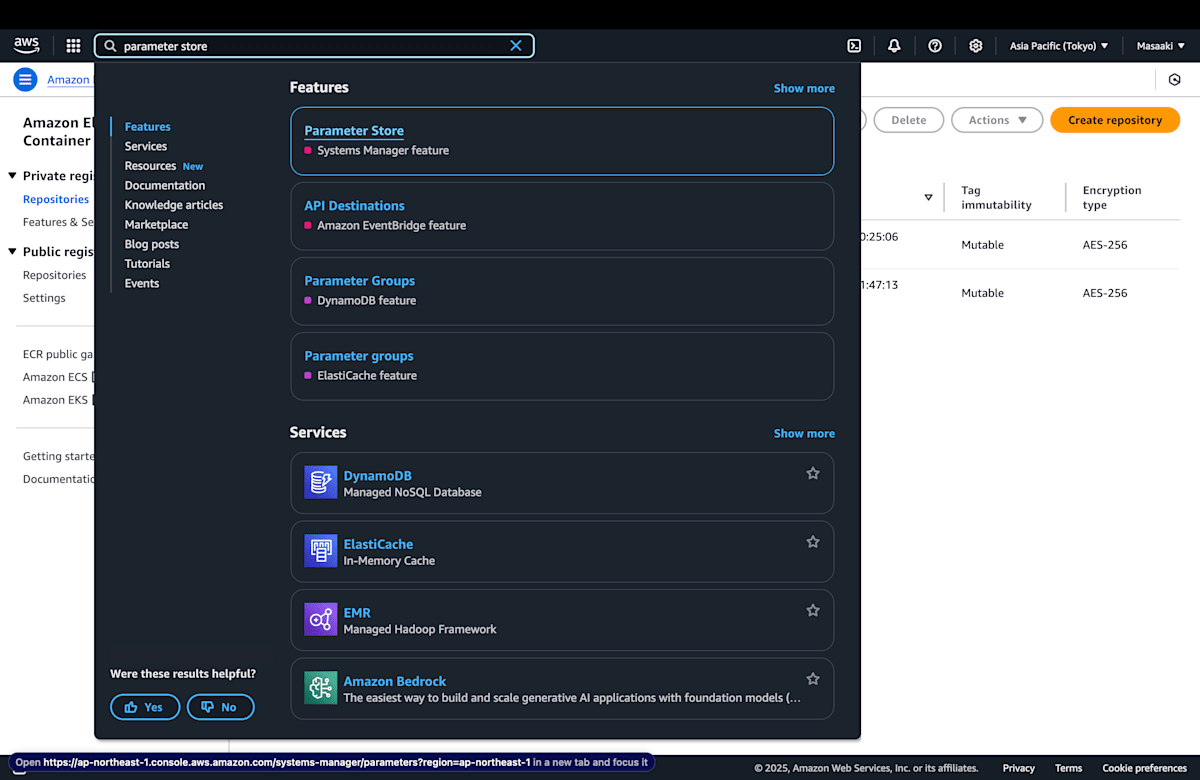
Task: Open the Actions dropdown
Action: pyautogui.click(x=998, y=120)
